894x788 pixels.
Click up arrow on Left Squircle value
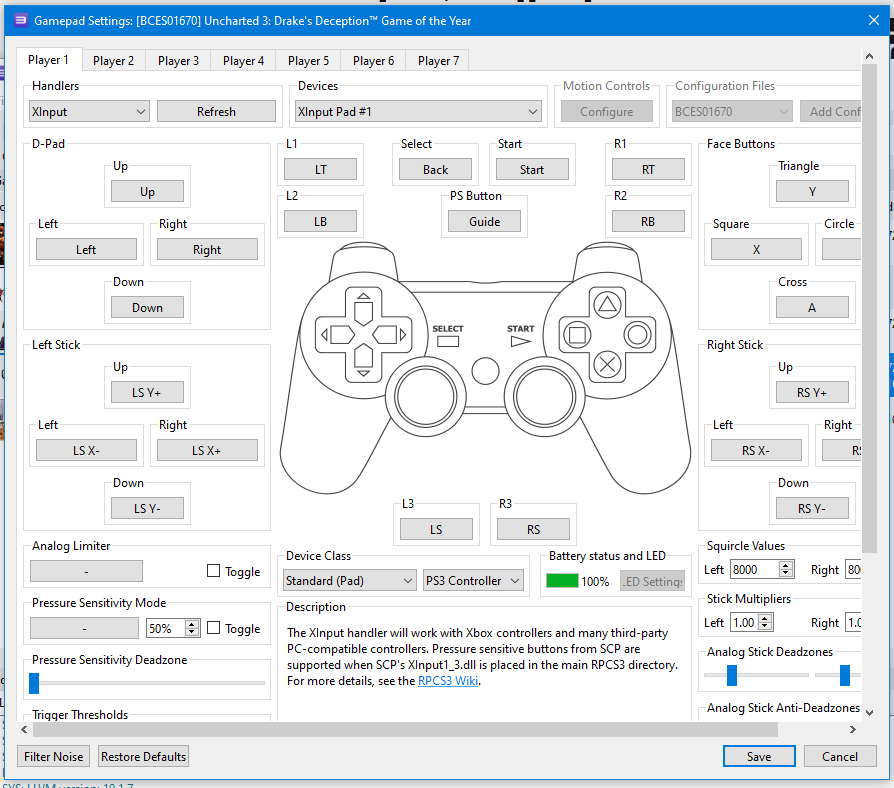click(x=786, y=565)
